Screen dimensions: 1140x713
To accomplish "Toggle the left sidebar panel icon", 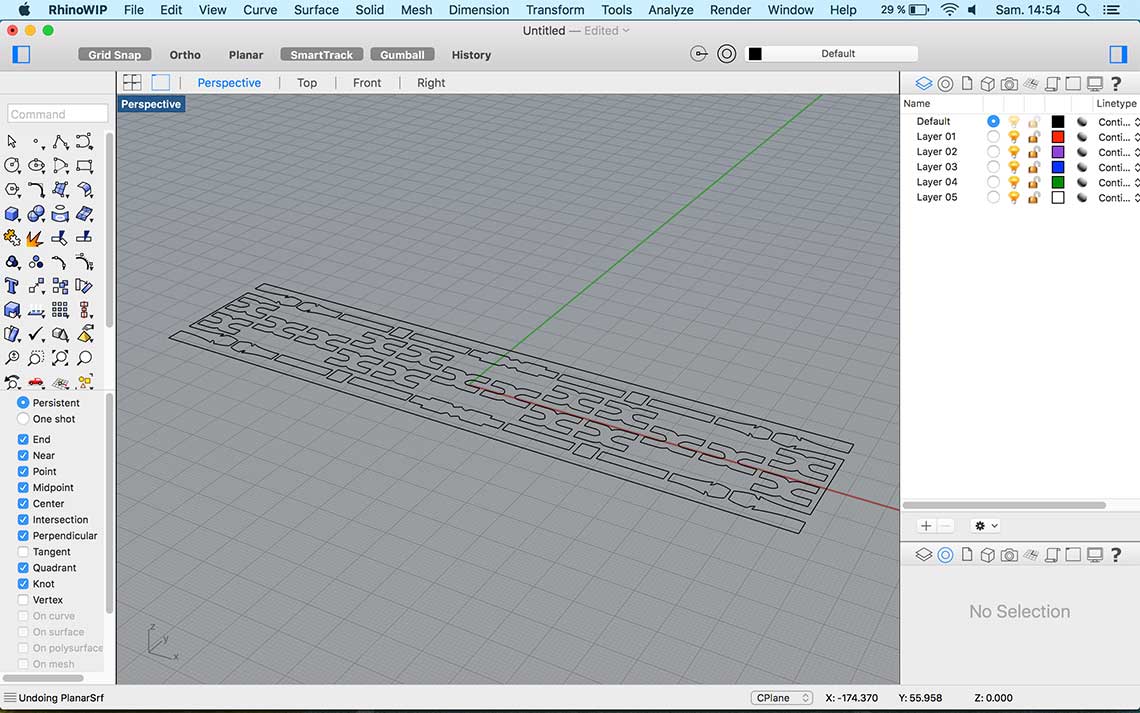I will pyautogui.click(x=21, y=55).
